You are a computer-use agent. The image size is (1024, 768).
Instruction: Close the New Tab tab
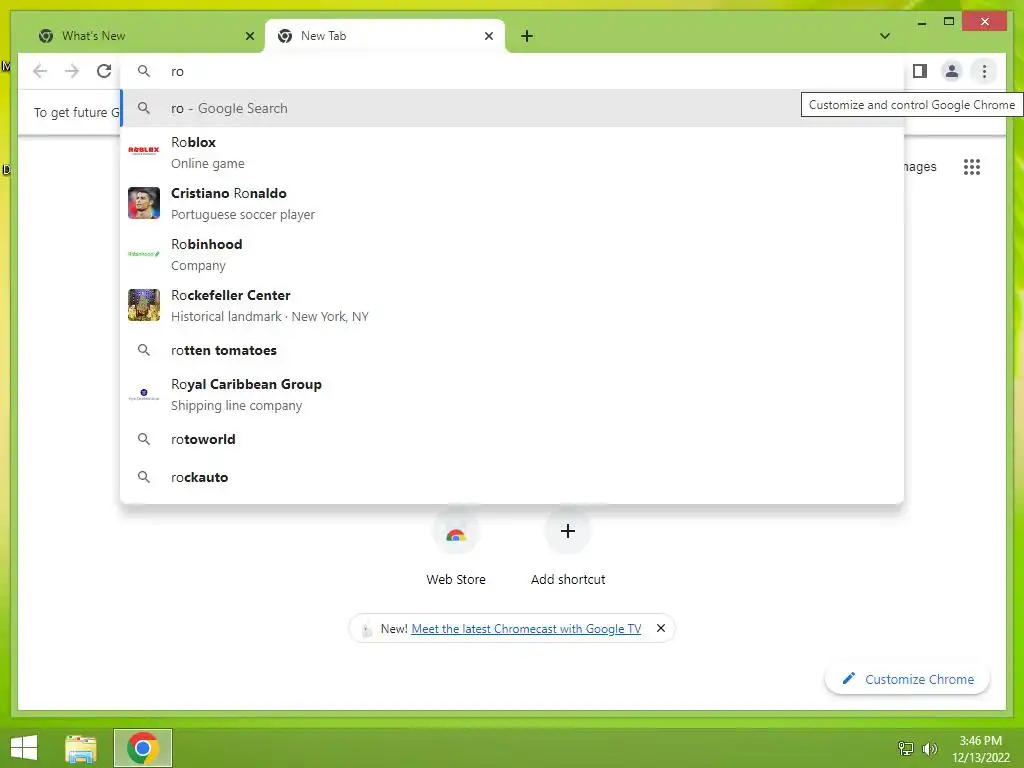[x=488, y=36]
